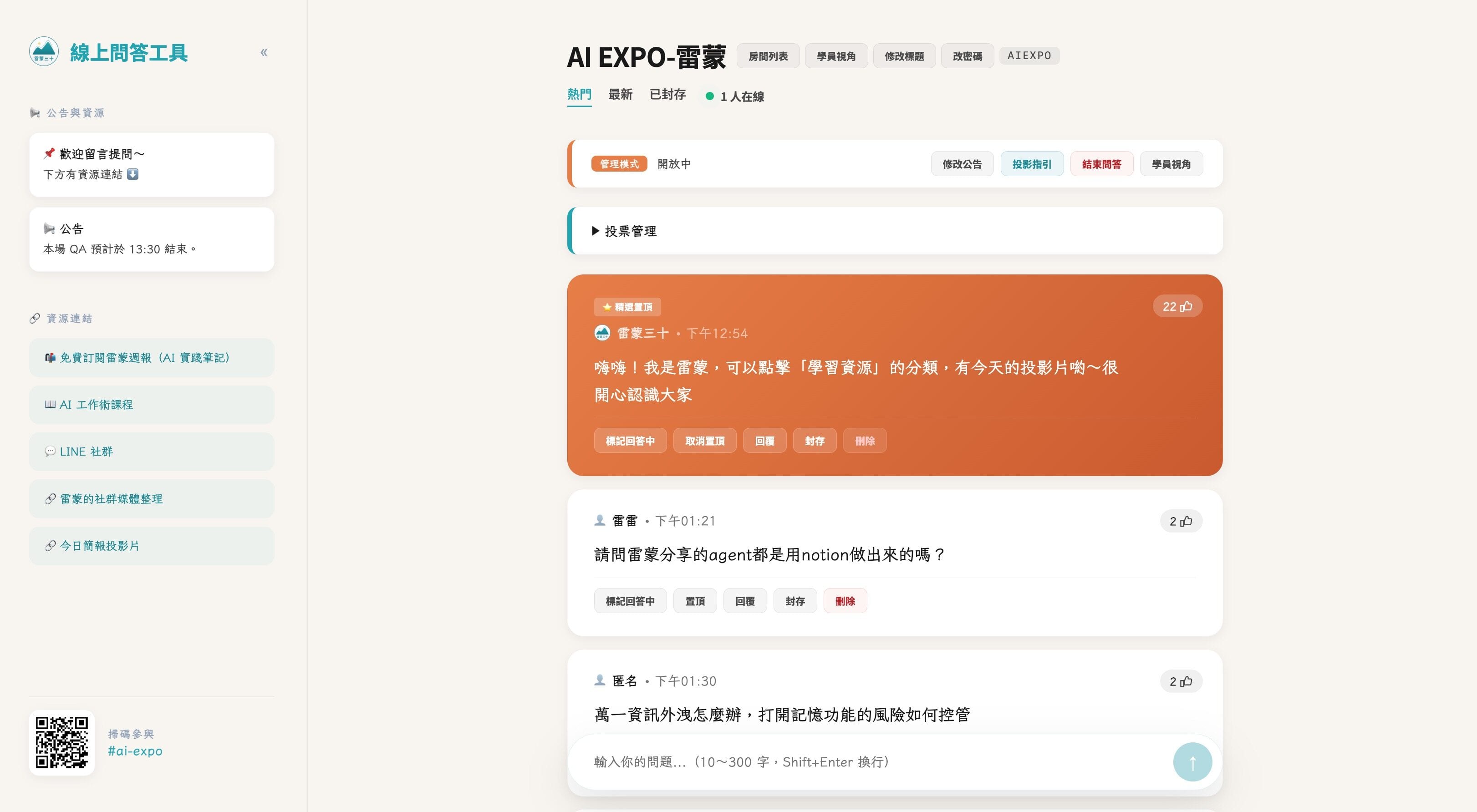Thumbs-up the anonymous 01:30 question

[x=1181, y=681]
